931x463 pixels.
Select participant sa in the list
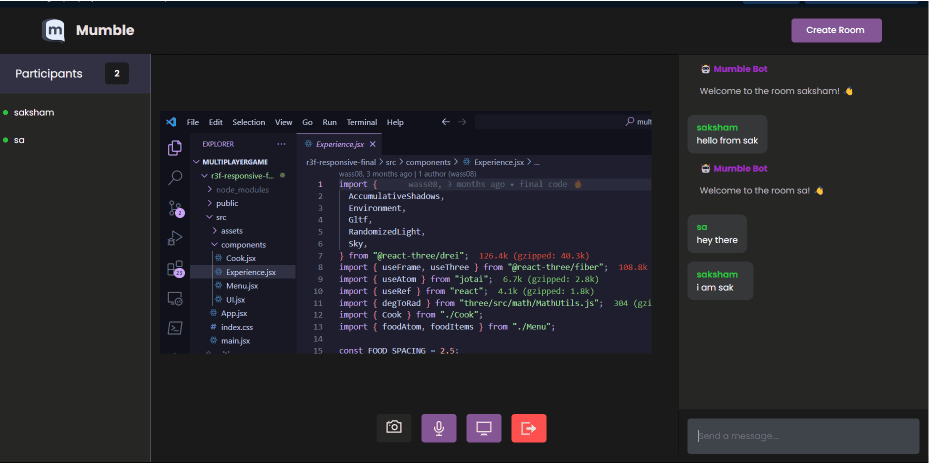(19, 141)
